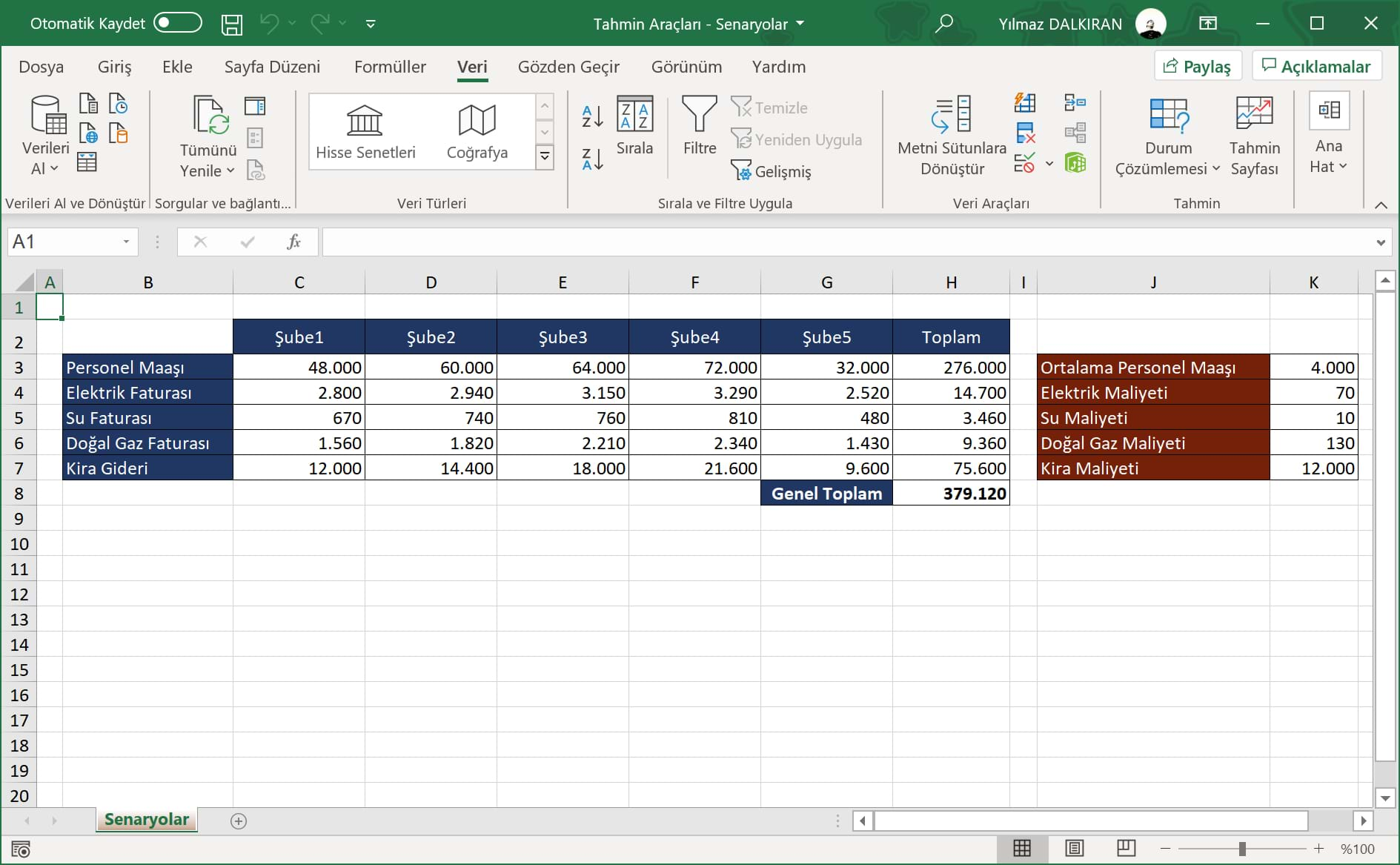Open the Görünüm tab
This screenshot has height=865, width=1400.
pyautogui.click(x=686, y=67)
